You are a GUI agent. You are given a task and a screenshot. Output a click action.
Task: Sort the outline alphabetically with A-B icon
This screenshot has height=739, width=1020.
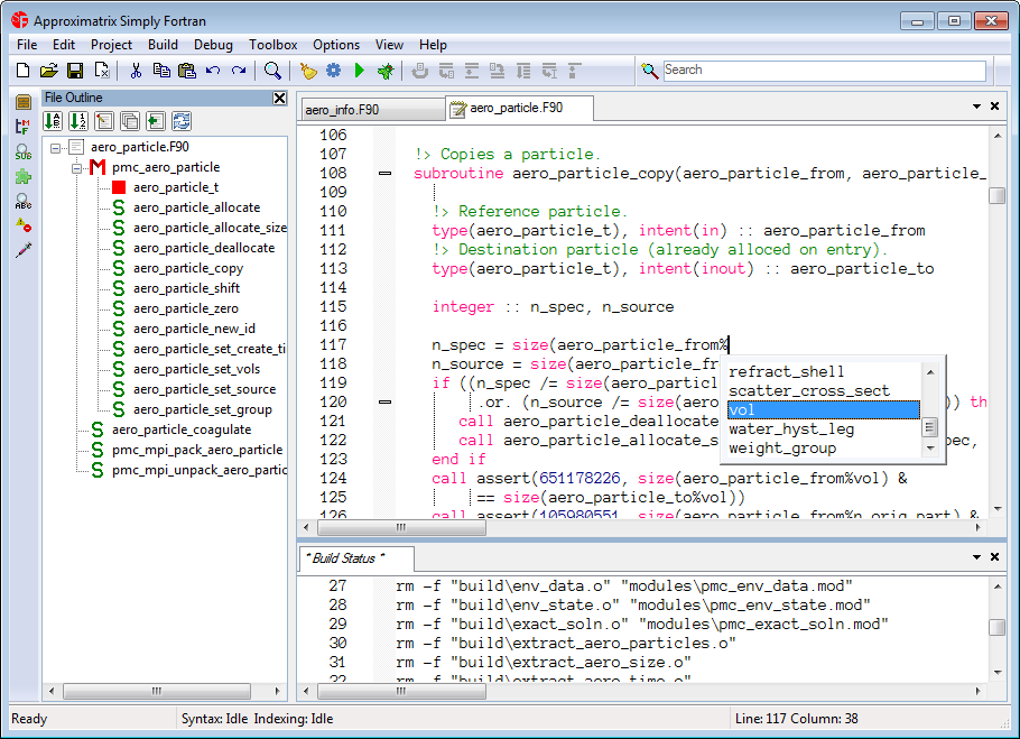(x=53, y=121)
